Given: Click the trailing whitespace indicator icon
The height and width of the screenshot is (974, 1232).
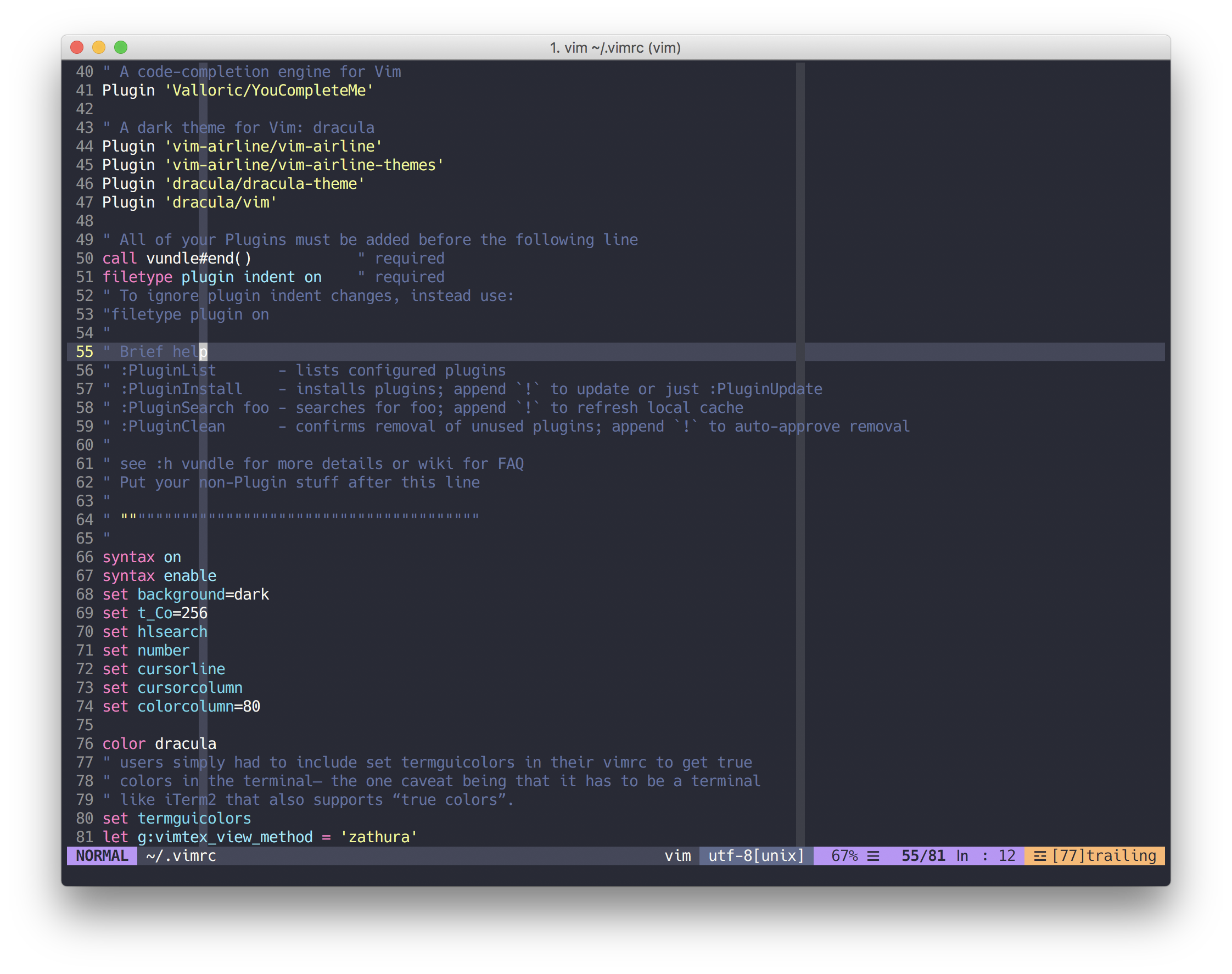Looking at the screenshot, I should coord(1040,855).
